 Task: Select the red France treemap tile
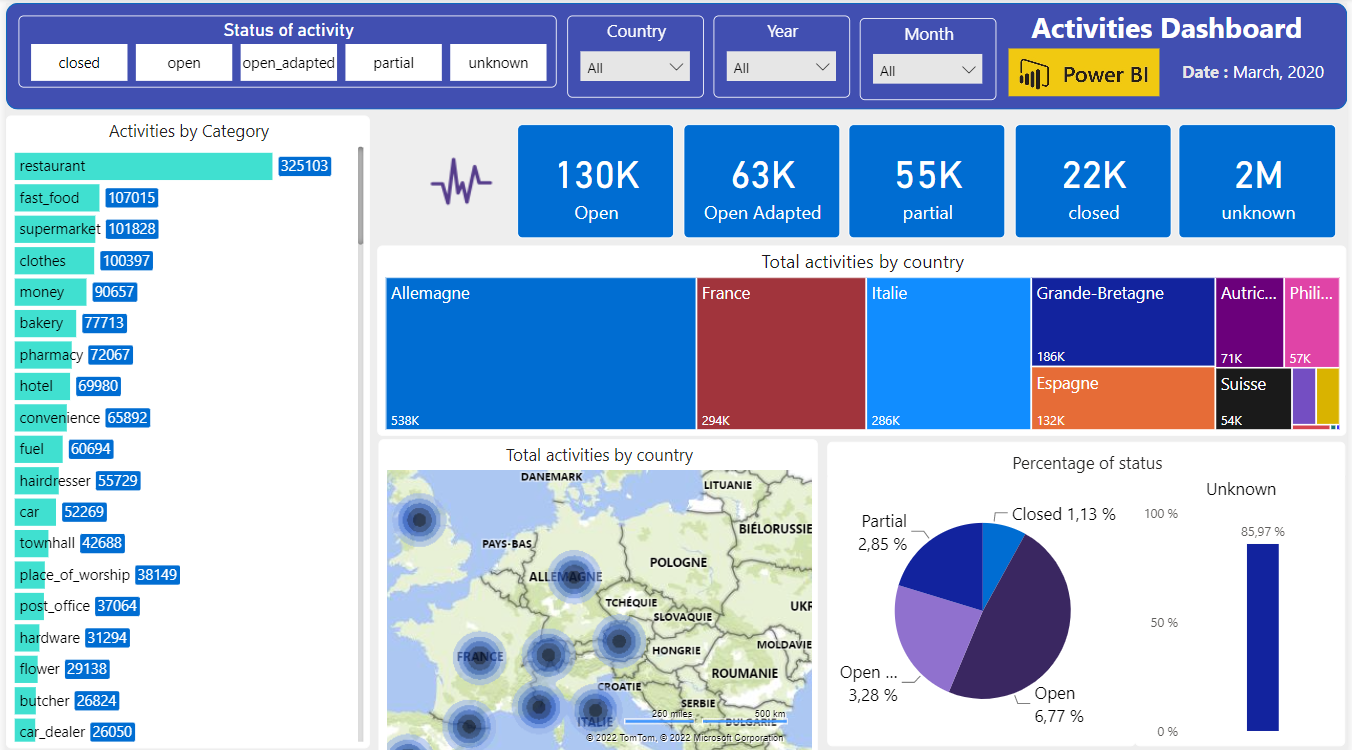[x=781, y=354]
